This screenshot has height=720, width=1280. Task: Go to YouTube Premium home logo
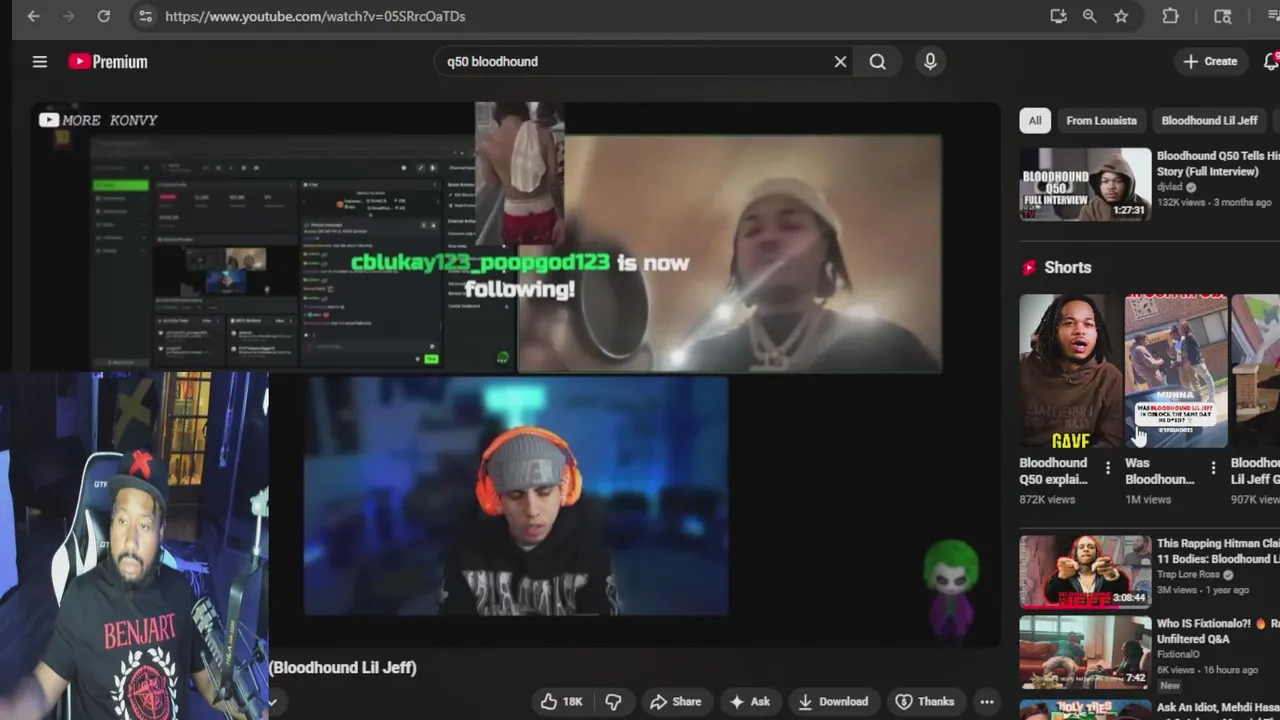click(108, 61)
